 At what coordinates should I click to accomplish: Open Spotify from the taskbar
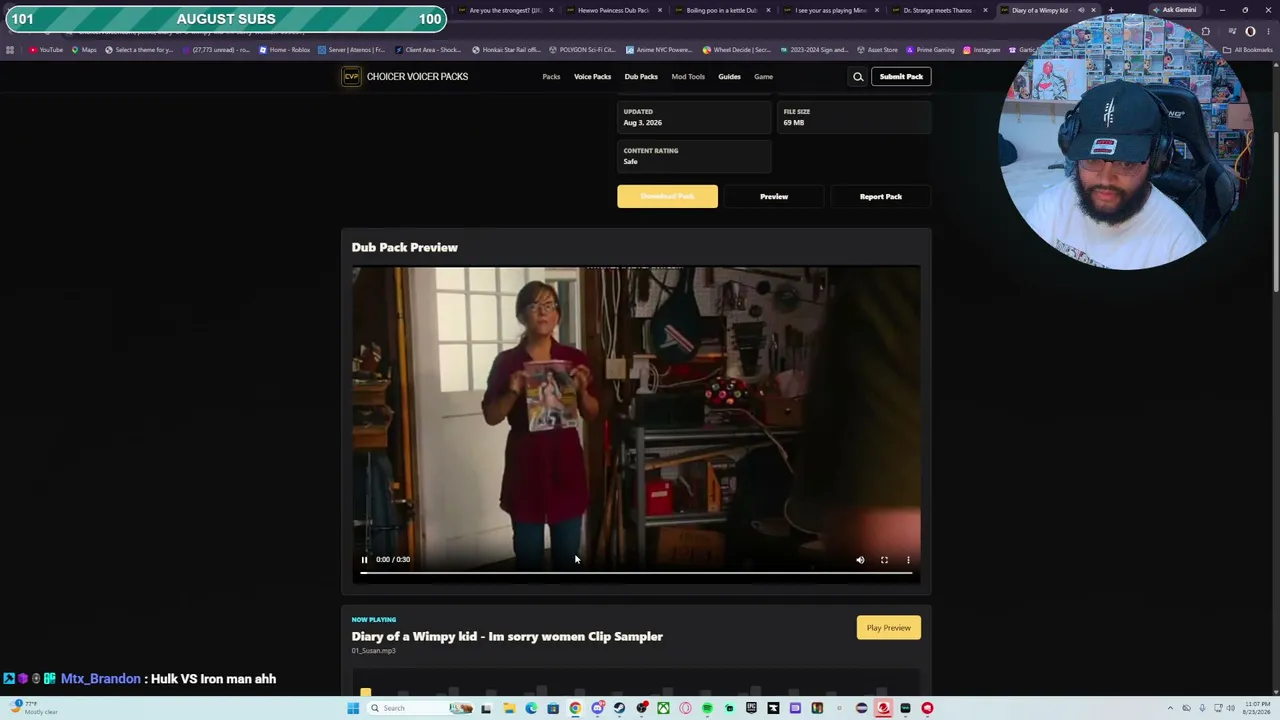click(707, 708)
